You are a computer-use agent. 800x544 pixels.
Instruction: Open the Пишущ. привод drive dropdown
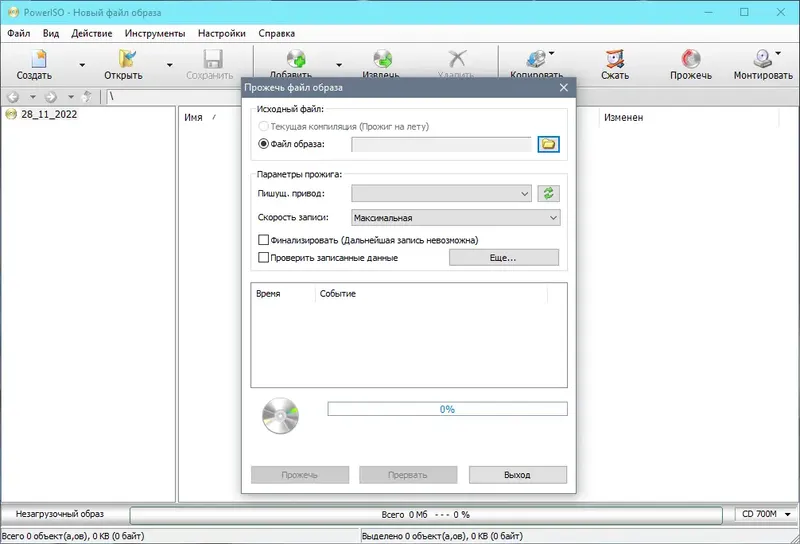tap(441, 193)
